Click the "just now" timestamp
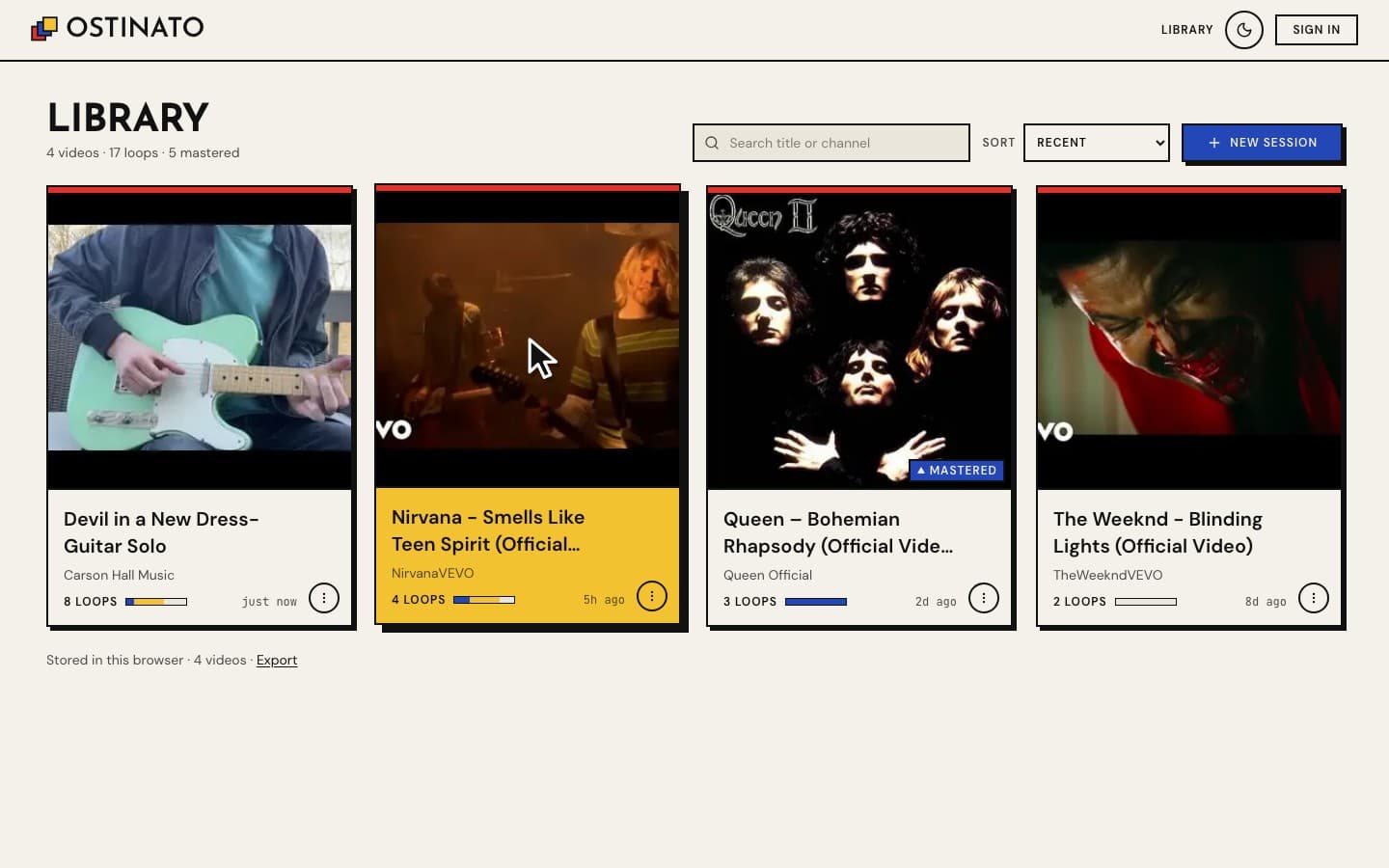 269,602
